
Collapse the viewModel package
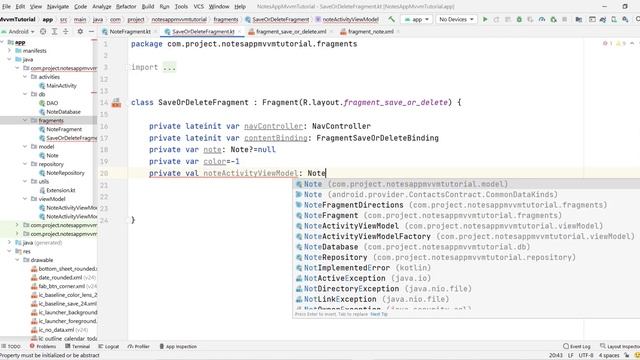25,199
